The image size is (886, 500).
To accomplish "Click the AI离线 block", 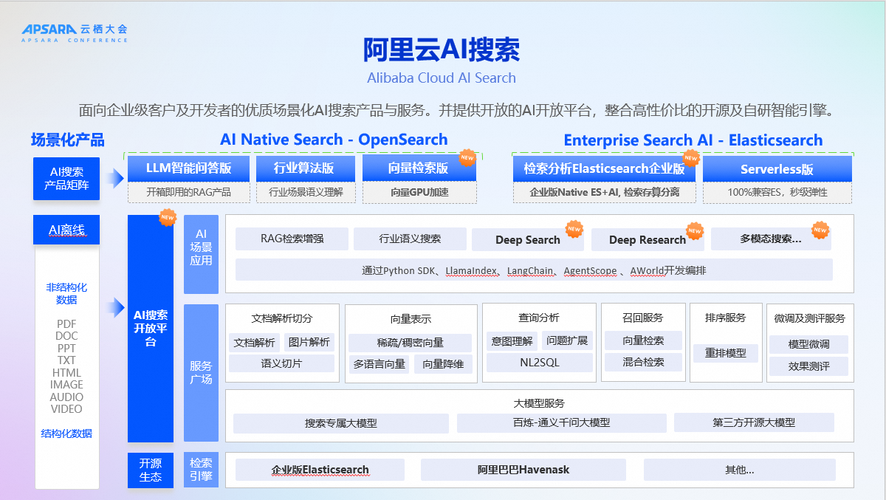I will coord(66,230).
